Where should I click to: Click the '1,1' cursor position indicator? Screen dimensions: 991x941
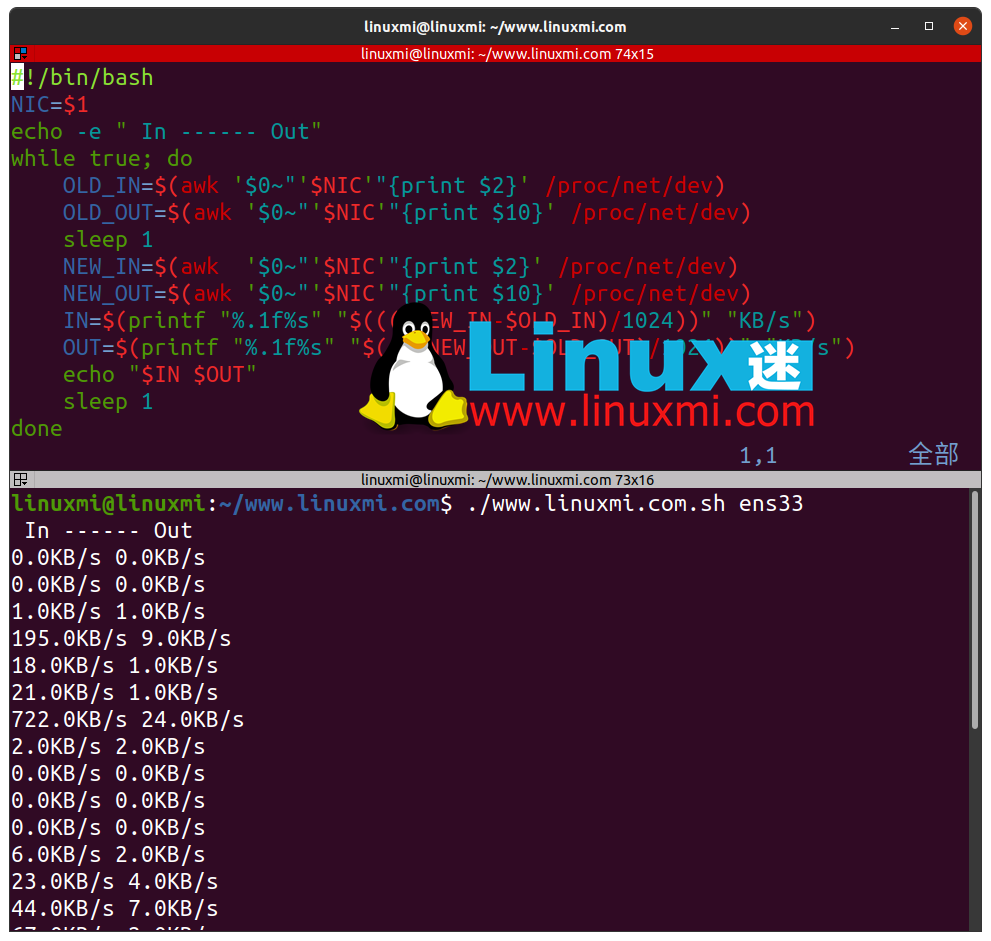click(758, 456)
